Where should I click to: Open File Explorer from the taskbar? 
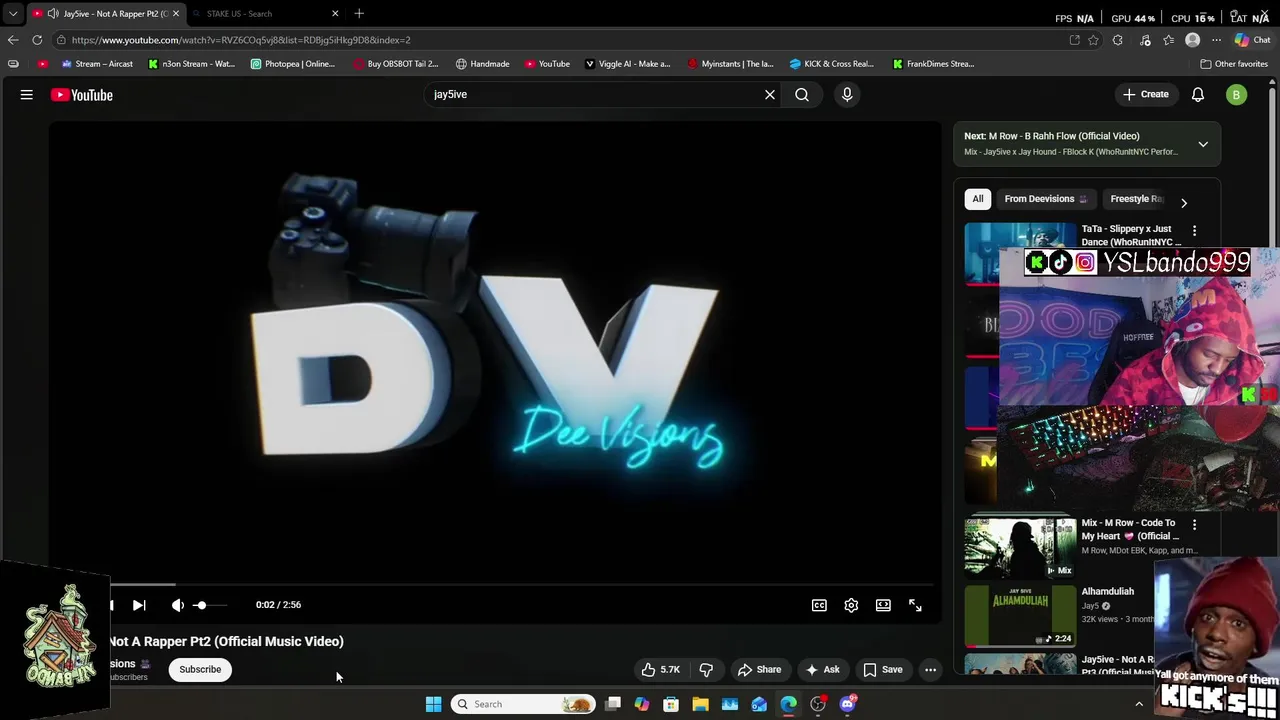pyautogui.click(x=701, y=704)
